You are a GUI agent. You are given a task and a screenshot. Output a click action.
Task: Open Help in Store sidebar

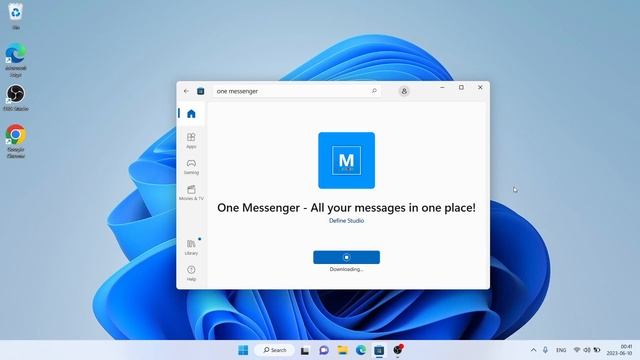[x=191, y=273]
